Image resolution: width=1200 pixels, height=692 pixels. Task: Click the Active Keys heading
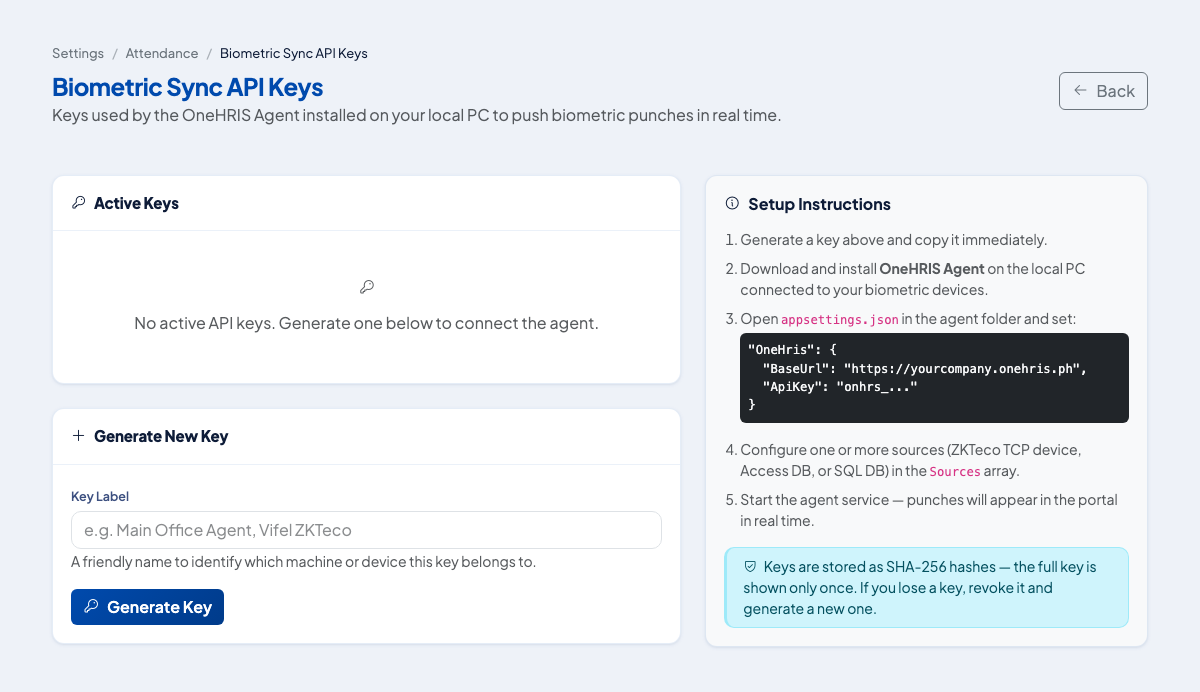pyautogui.click(x=136, y=203)
